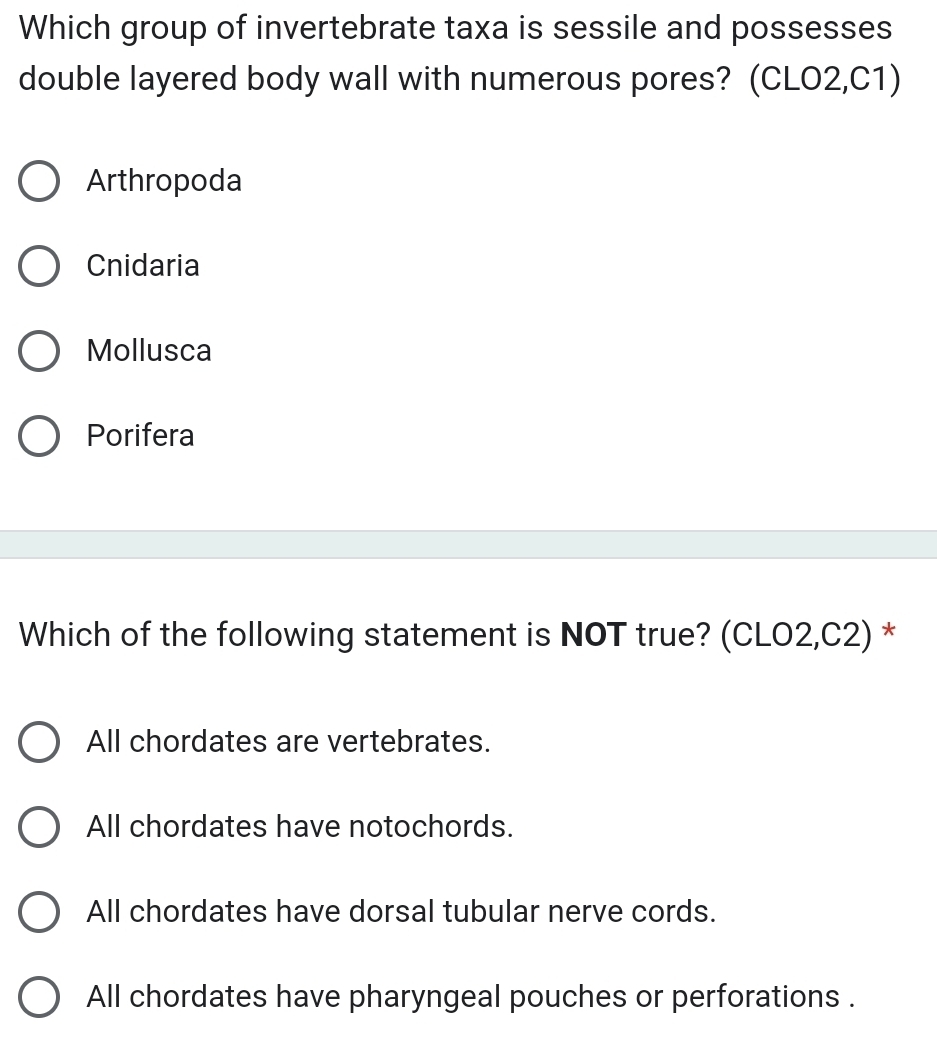Click 'All chordates have dorsal tubular nerve cords.' text
The image size is (937, 1061).
[401, 911]
